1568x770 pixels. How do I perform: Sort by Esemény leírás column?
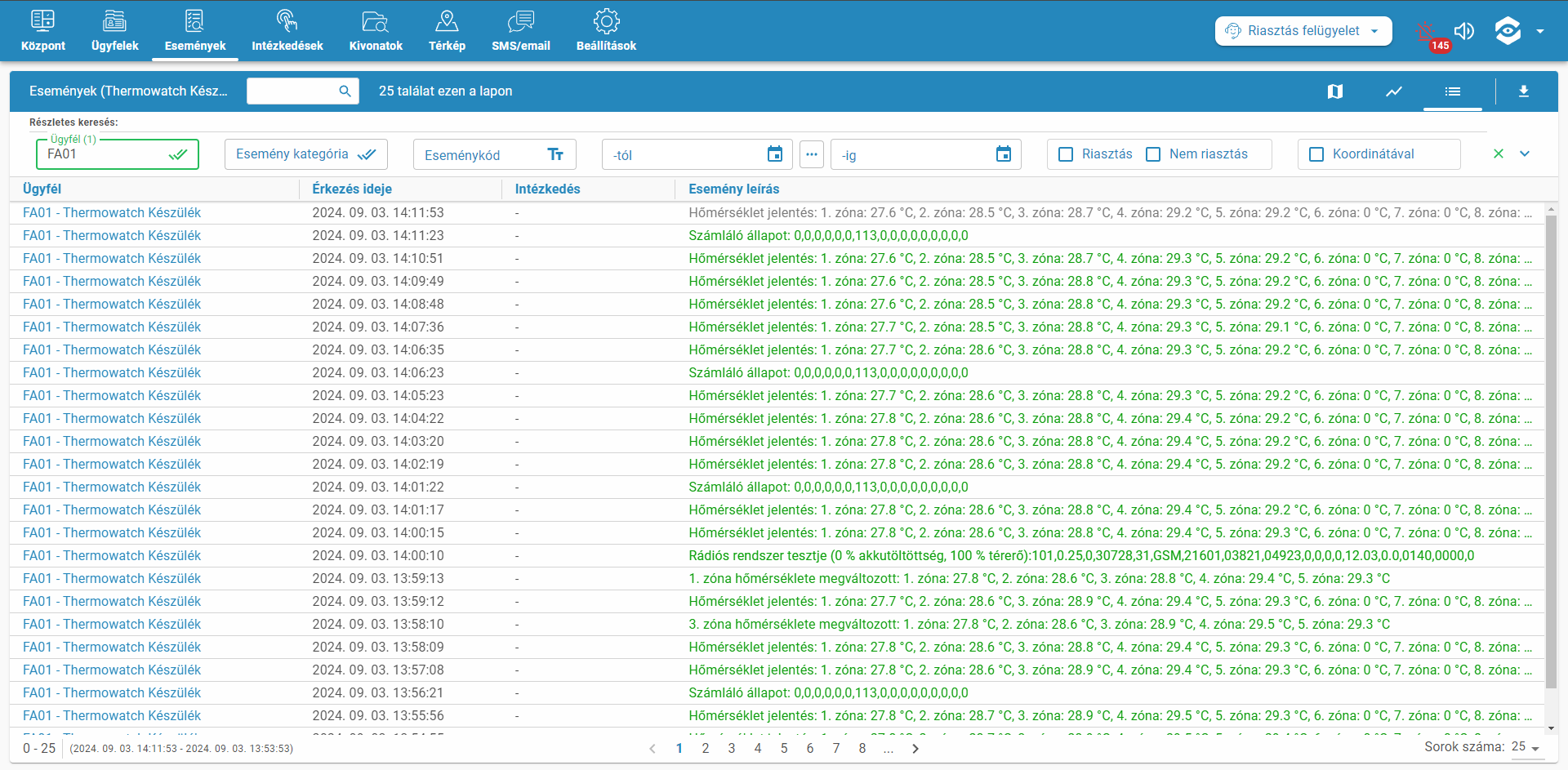[x=733, y=189]
